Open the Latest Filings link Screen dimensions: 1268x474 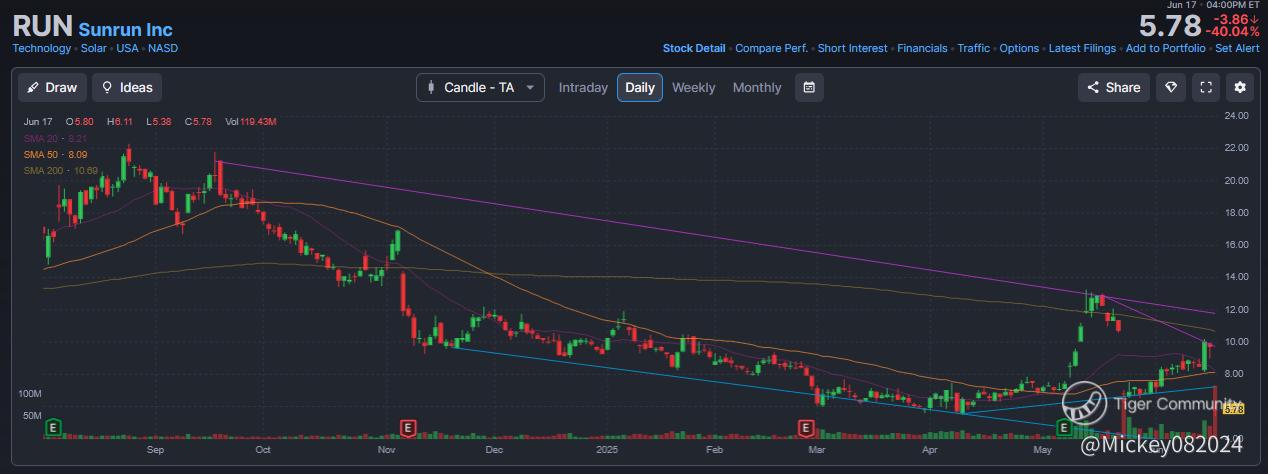coord(1082,48)
